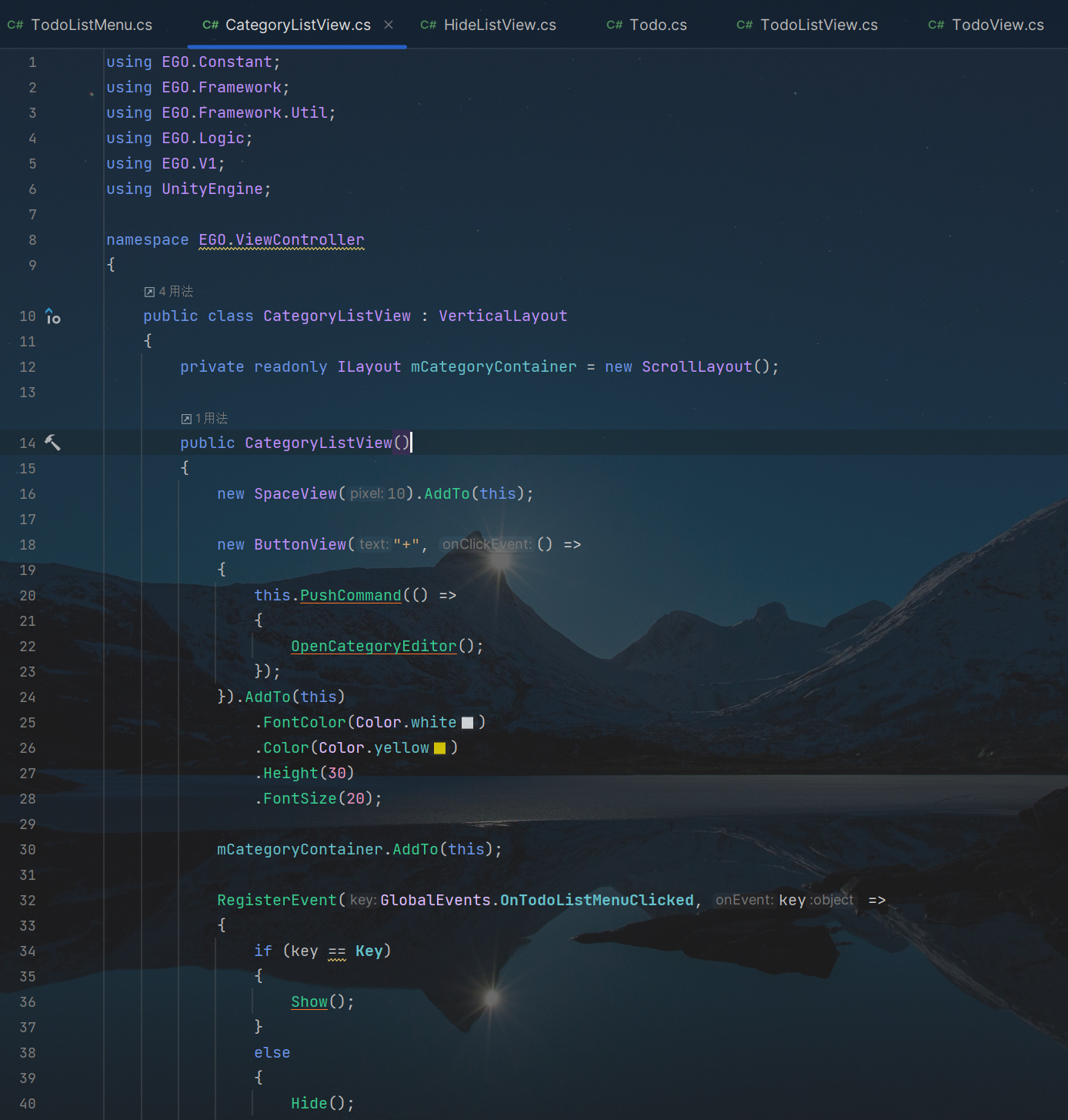The image size is (1068, 1120).
Task: Click the Hide method call on line 40
Action: [x=309, y=1103]
